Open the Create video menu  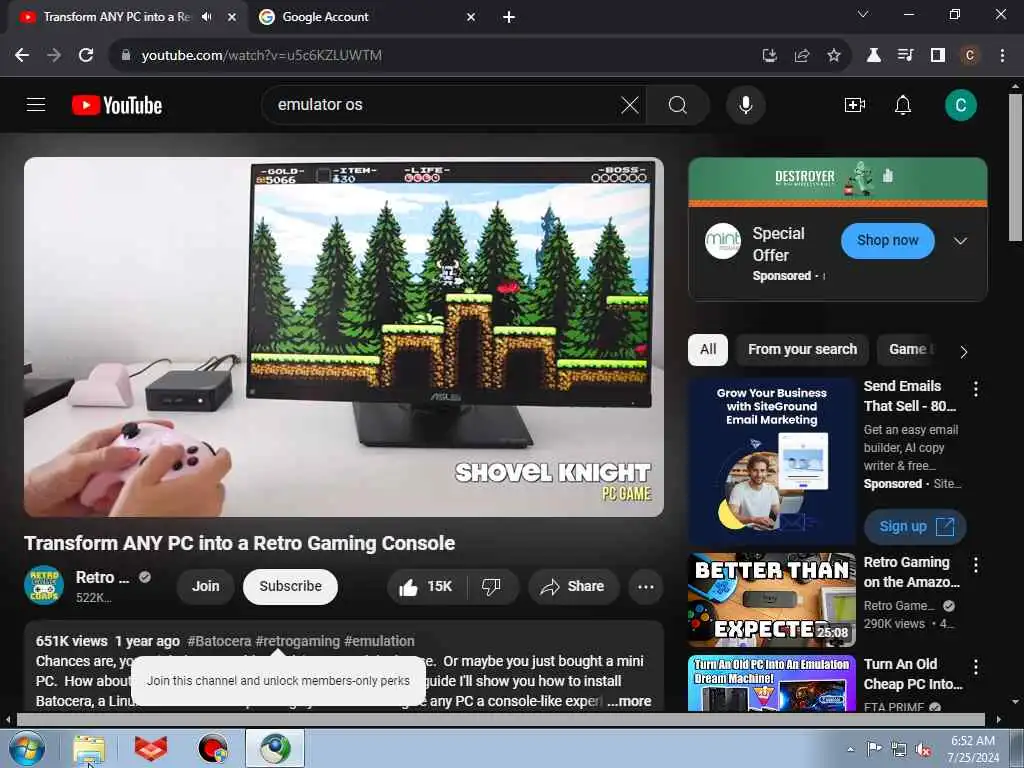tap(854, 105)
